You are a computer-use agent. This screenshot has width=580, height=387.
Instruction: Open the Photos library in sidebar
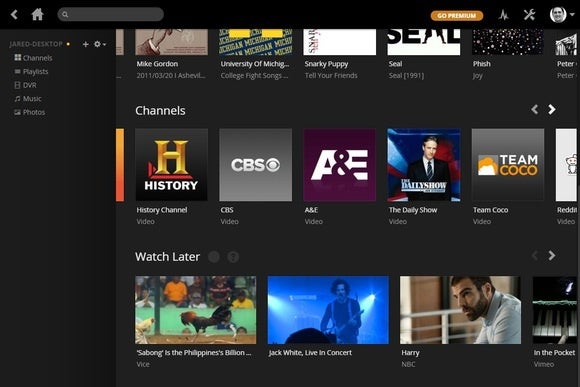30,112
